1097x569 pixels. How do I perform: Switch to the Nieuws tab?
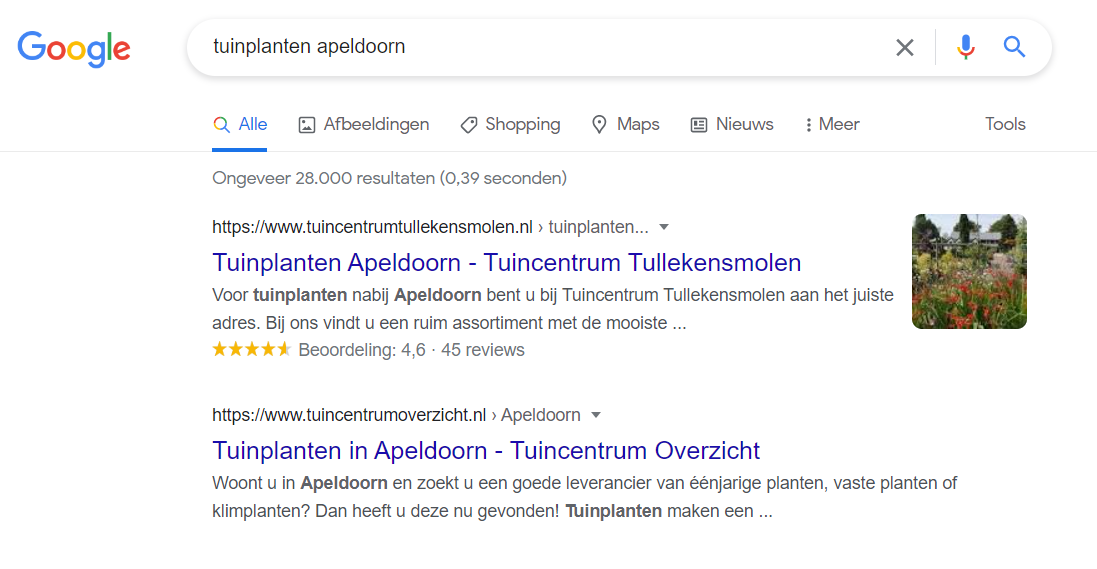732,124
